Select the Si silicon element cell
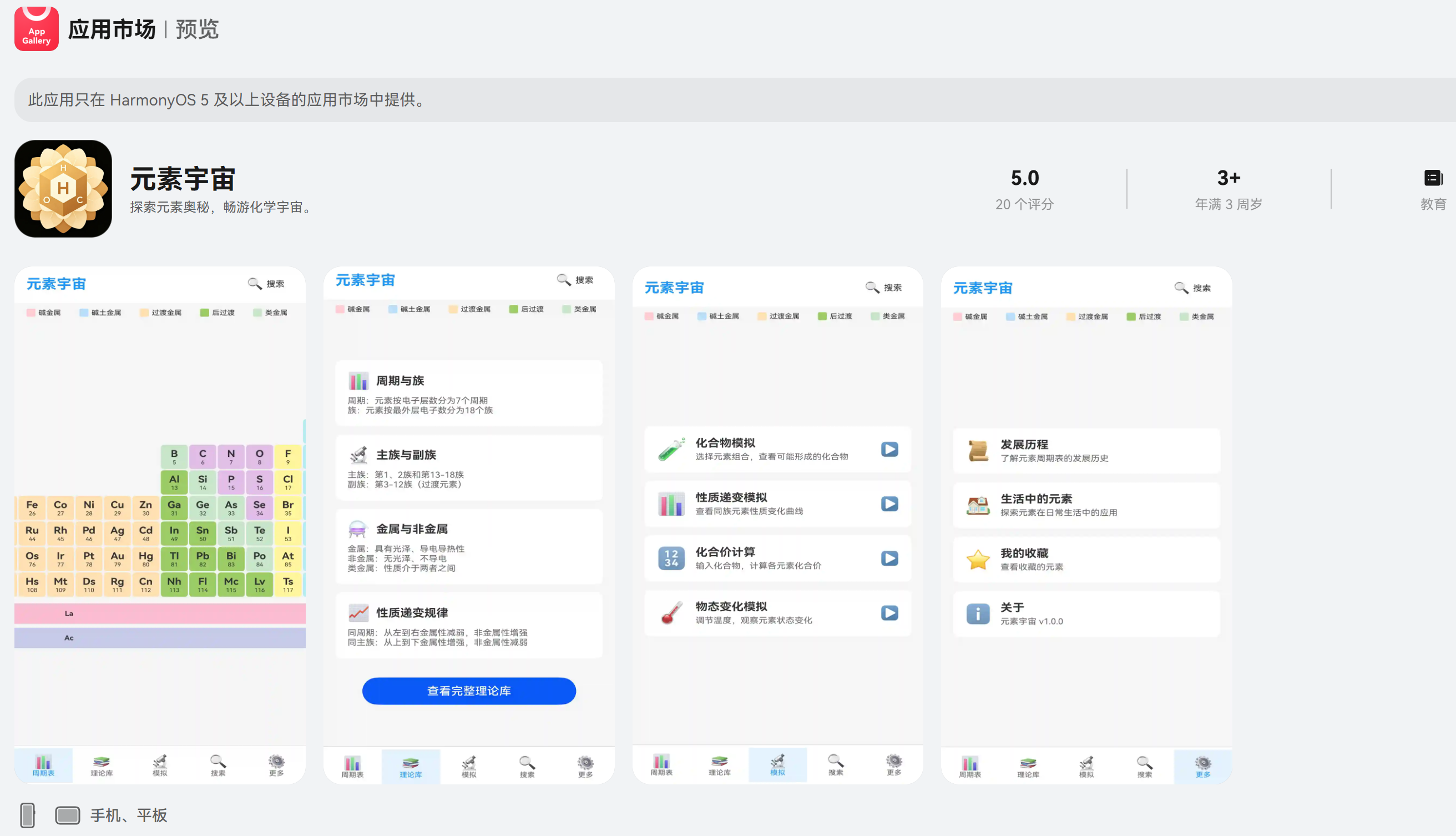 [x=203, y=482]
